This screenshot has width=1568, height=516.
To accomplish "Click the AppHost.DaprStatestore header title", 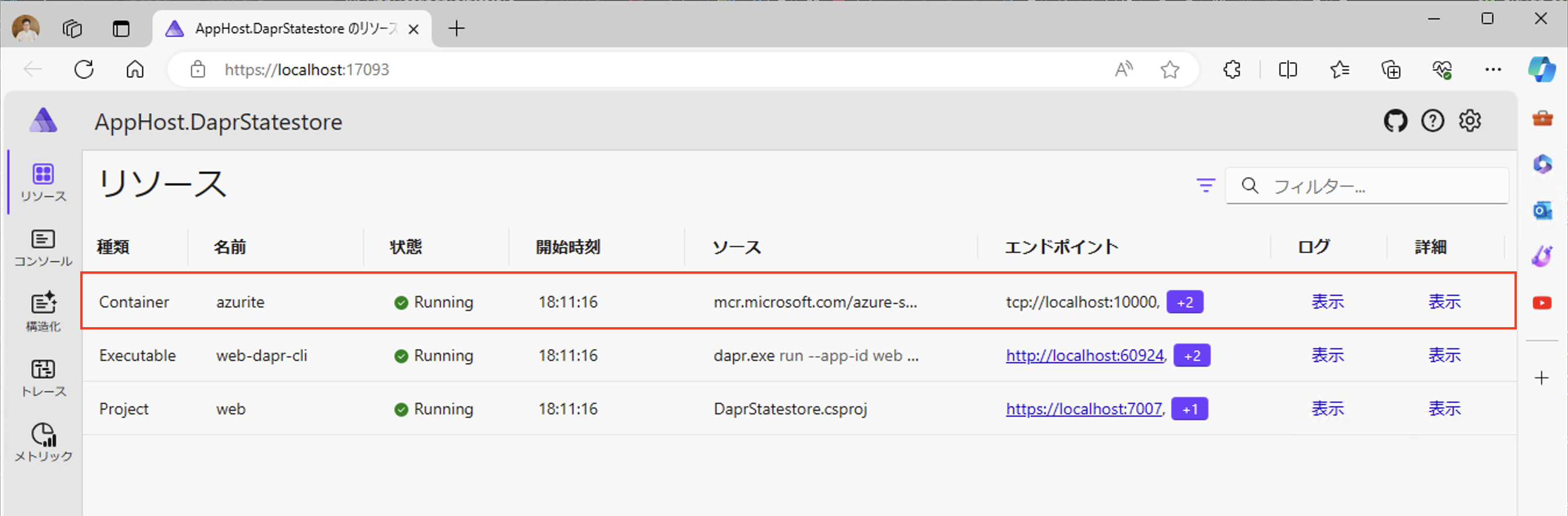I will [x=218, y=121].
